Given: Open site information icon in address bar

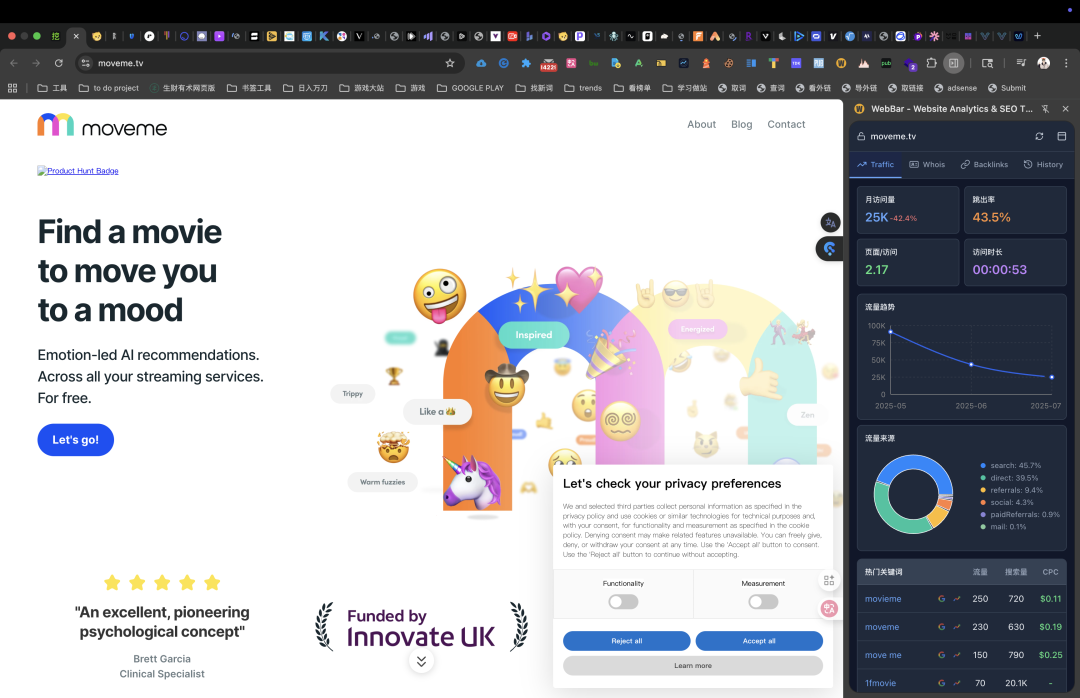Looking at the screenshot, I should (85, 63).
